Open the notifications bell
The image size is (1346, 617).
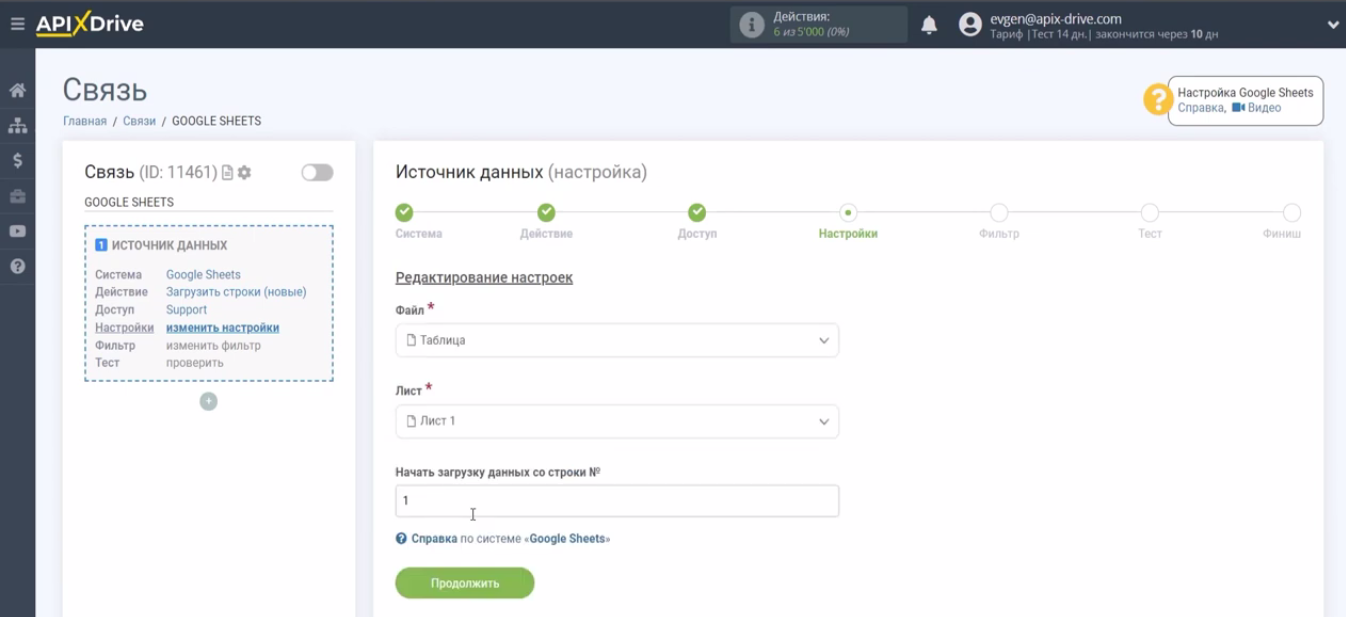click(x=929, y=25)
